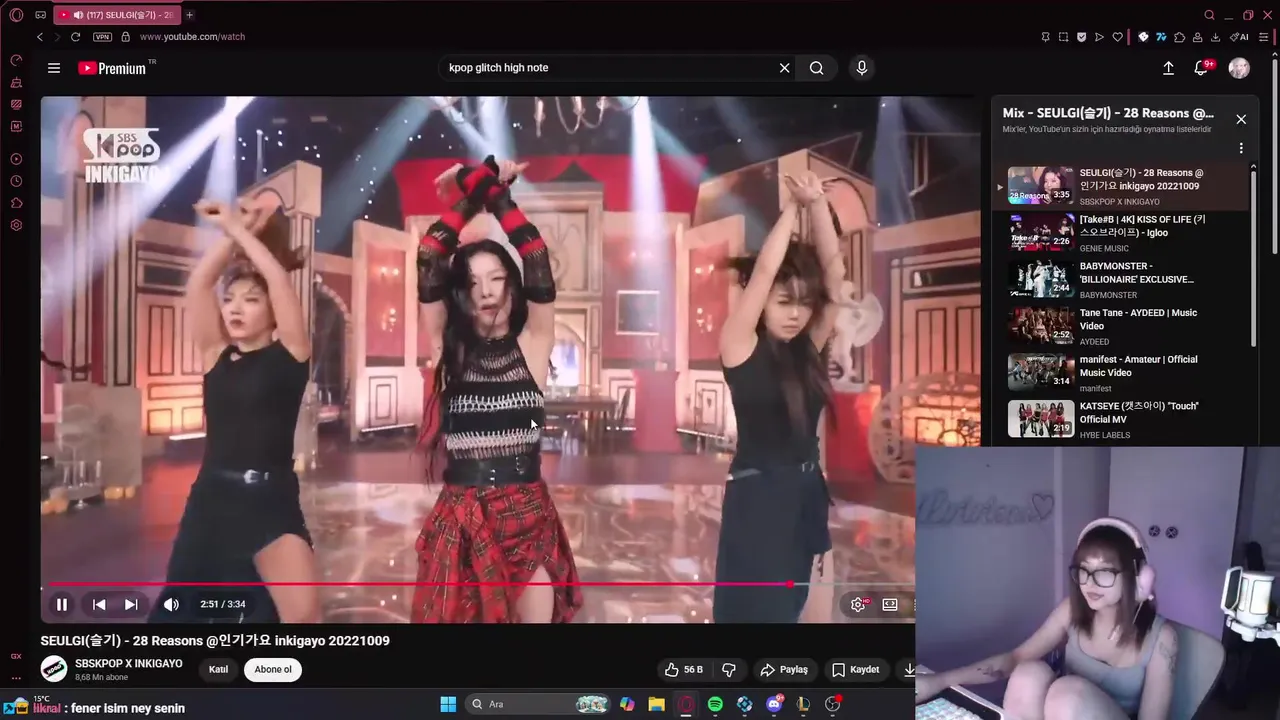Viewport: 1280px width, 720px height.
Task: Reload the current page
Action: coord(75,37)
